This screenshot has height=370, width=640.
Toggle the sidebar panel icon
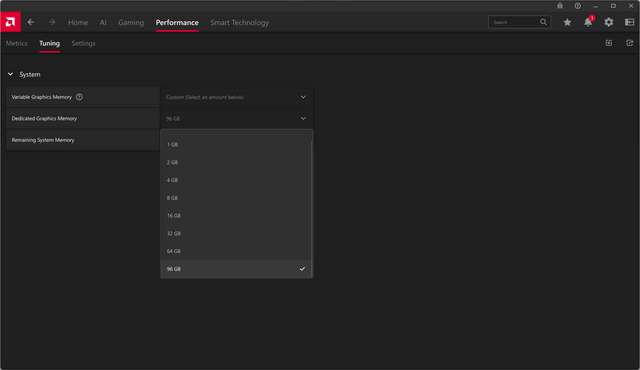point(629,22)
